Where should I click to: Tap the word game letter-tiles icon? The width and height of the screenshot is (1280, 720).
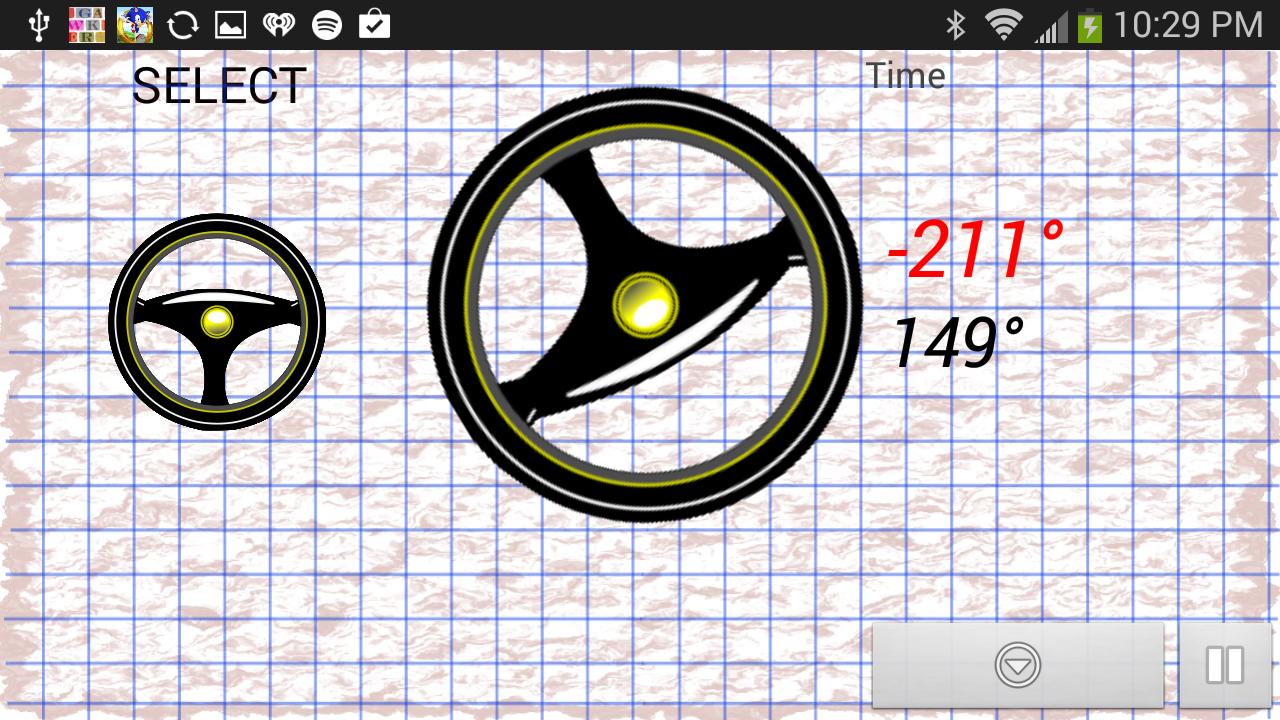point(87,25)
